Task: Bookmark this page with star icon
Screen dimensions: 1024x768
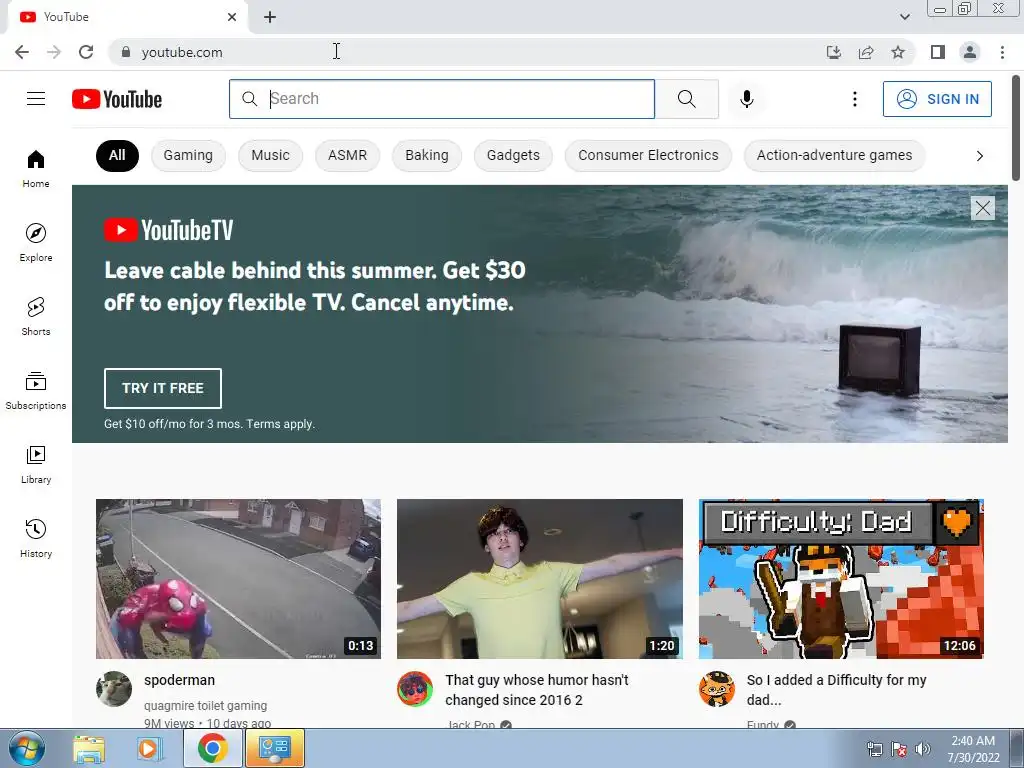Action: click(898, 52)
